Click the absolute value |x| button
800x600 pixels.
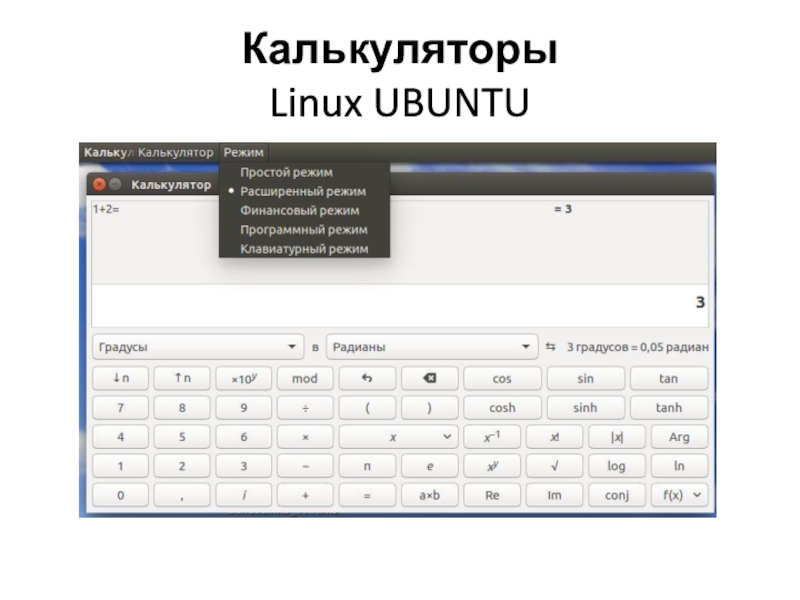tap(617, 437)
